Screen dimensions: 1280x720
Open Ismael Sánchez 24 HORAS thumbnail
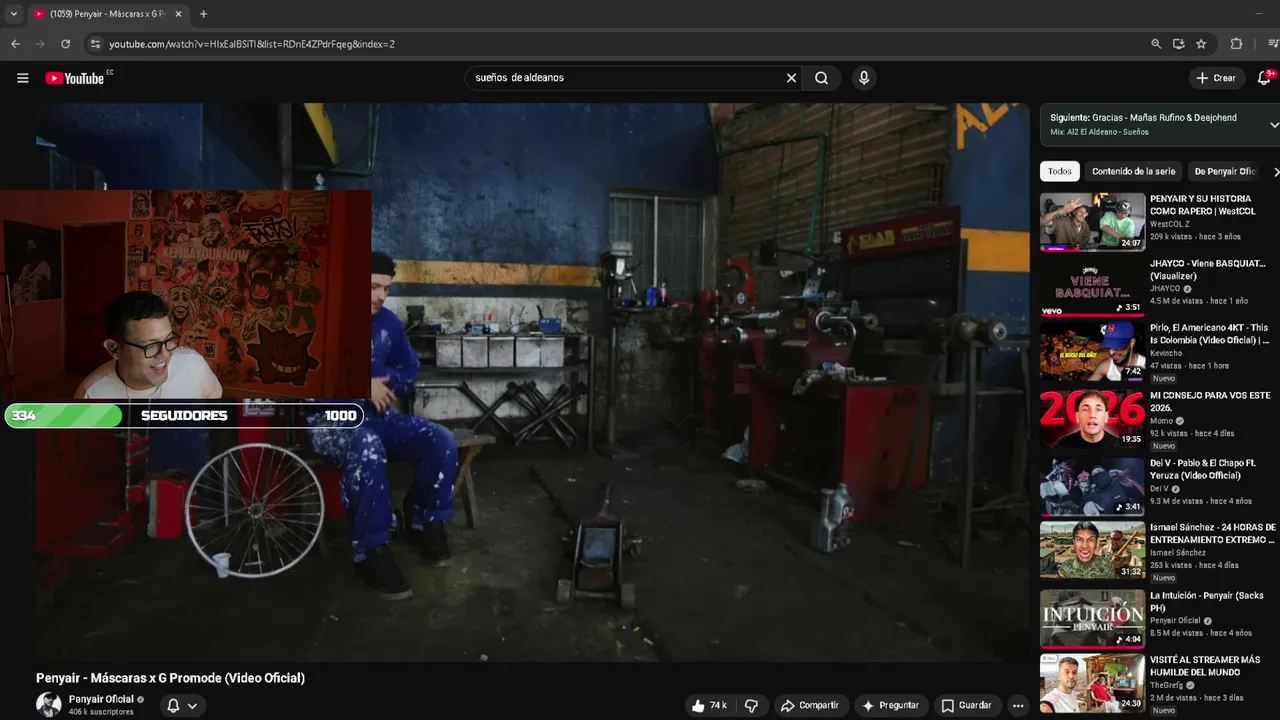click(1092, 550)
